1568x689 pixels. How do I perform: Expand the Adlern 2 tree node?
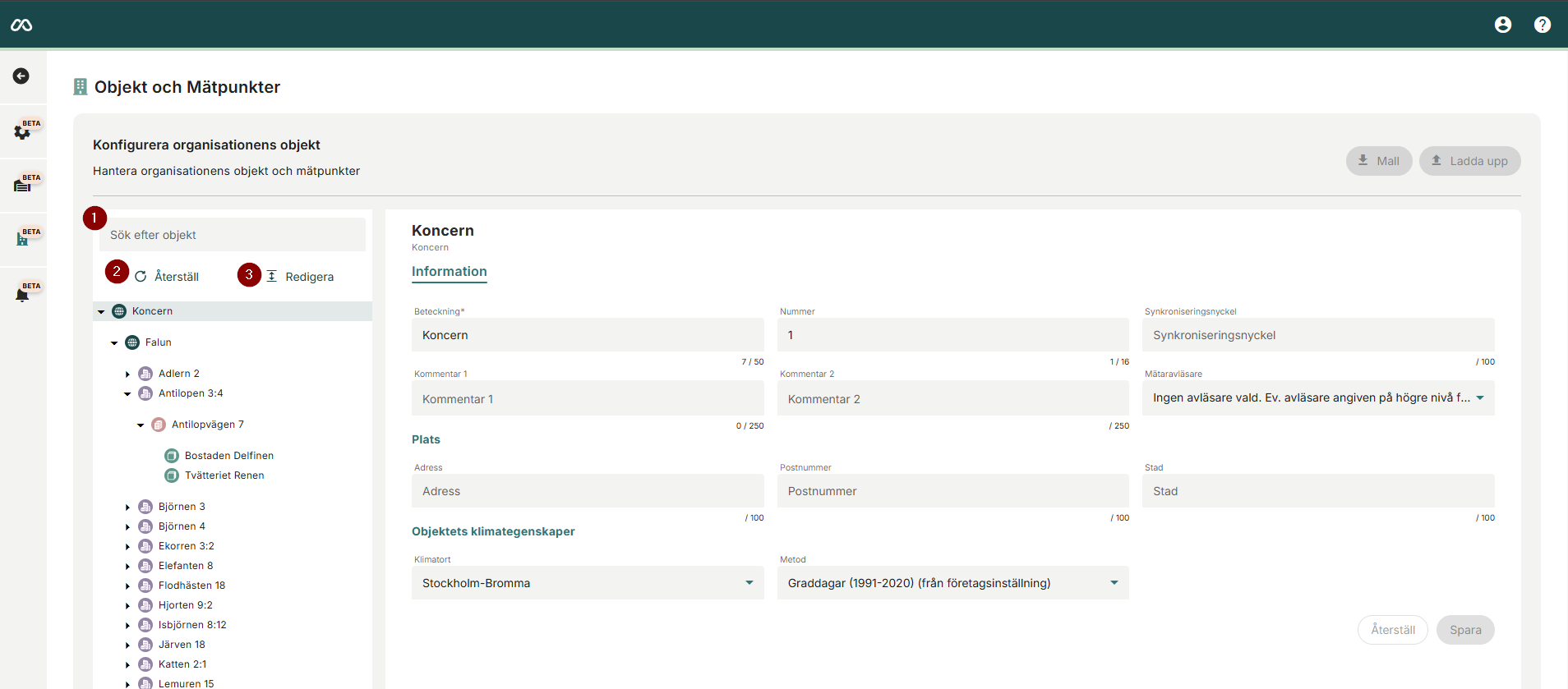point(127,374)
